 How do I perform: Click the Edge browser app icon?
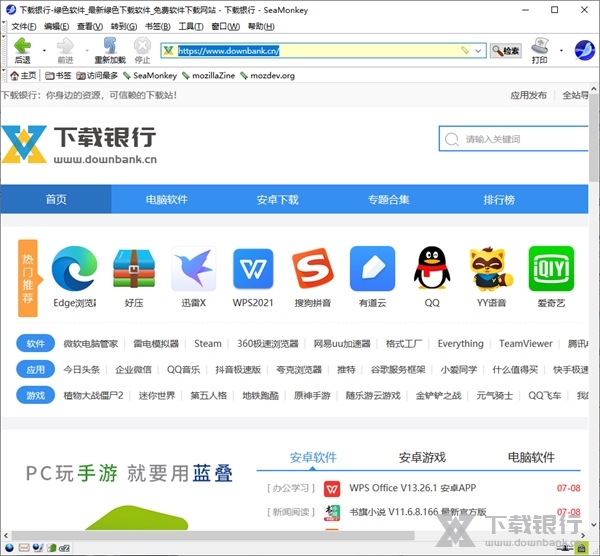pyautogui.click(x=74, y=269)
